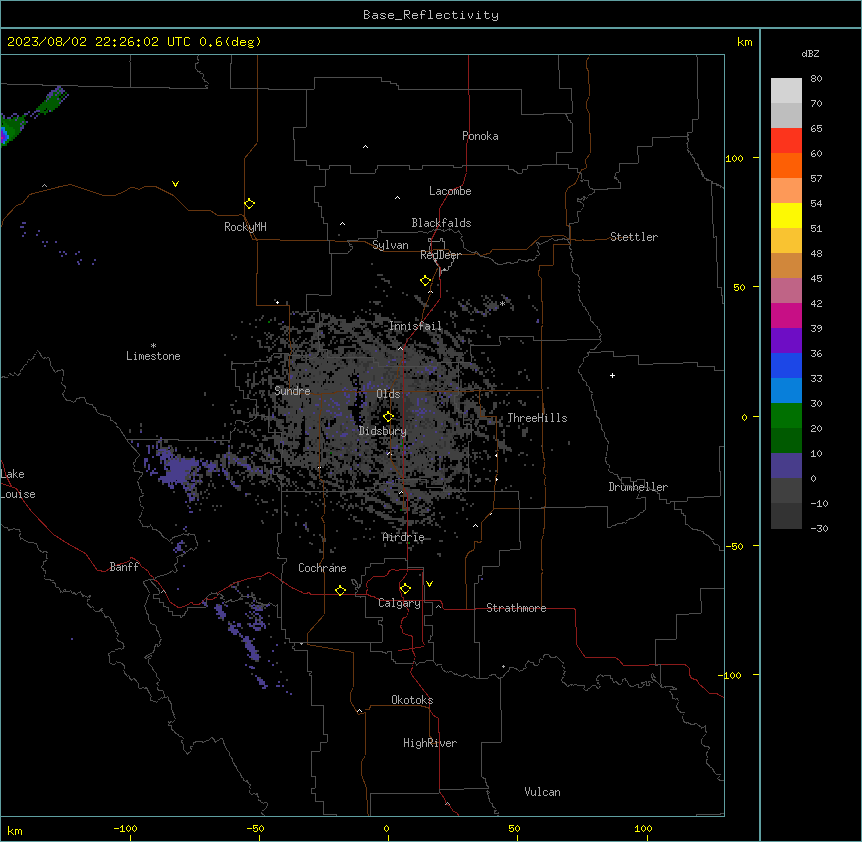Pick the red 65-60 dBZ legend swatch
This screenshot has height=842, width=862.
point(786,140)
